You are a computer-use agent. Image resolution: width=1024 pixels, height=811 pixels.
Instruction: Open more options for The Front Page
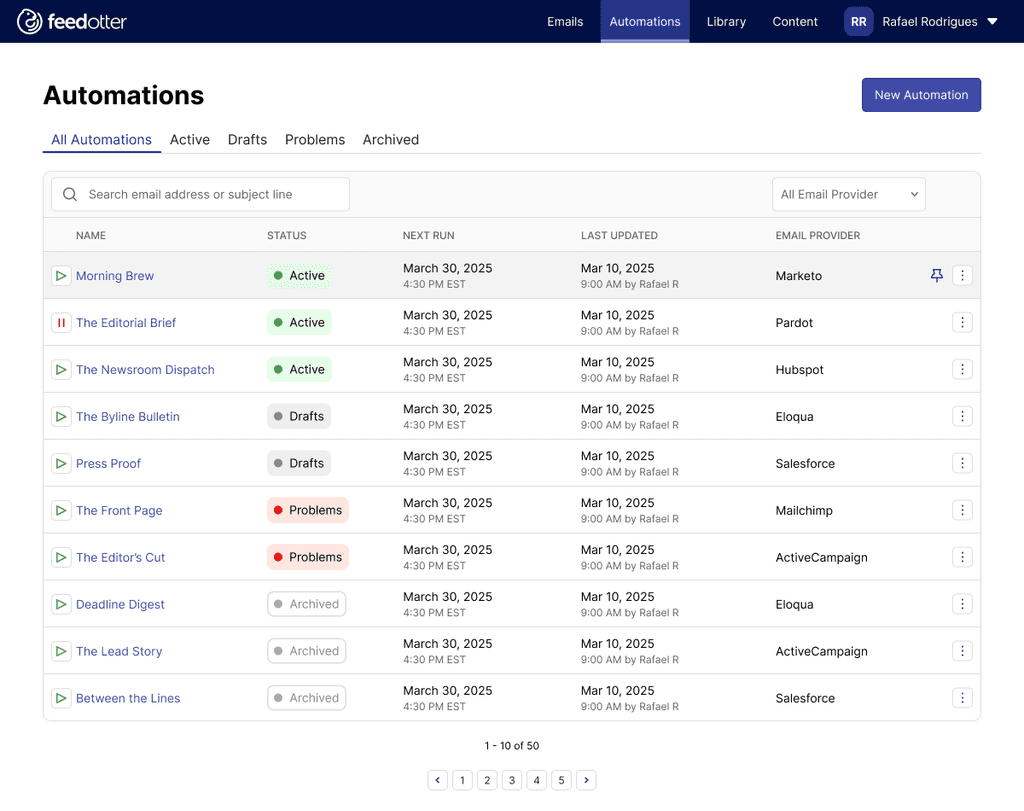coord(962,510)
